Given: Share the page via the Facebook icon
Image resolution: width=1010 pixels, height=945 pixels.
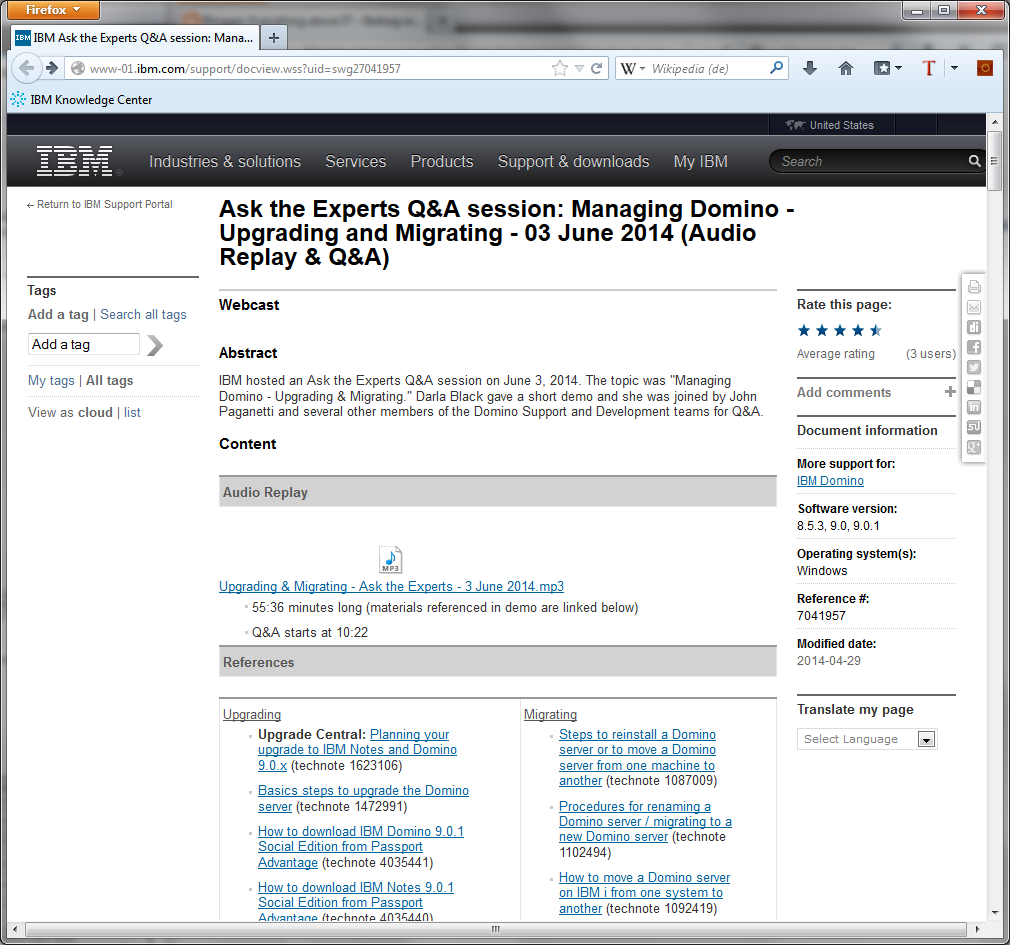Looking at the screenshot, I should pos(974,347).
